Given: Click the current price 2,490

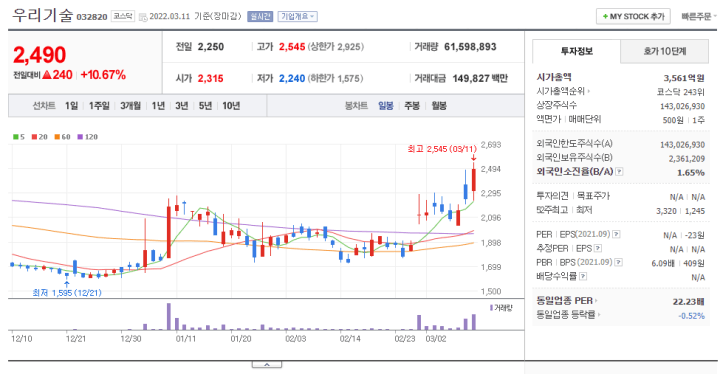Looking at the screenshot, I should (x=40, y=55).
